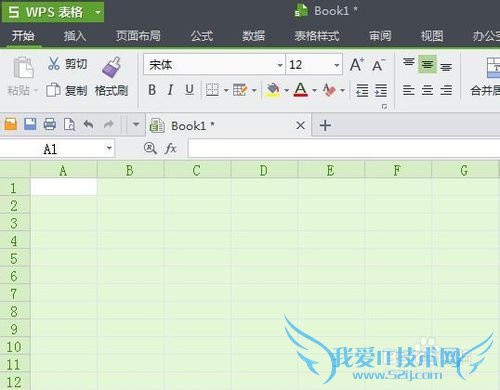Align text to top
Screen dimensions: 500x390
tap(409, 63)
